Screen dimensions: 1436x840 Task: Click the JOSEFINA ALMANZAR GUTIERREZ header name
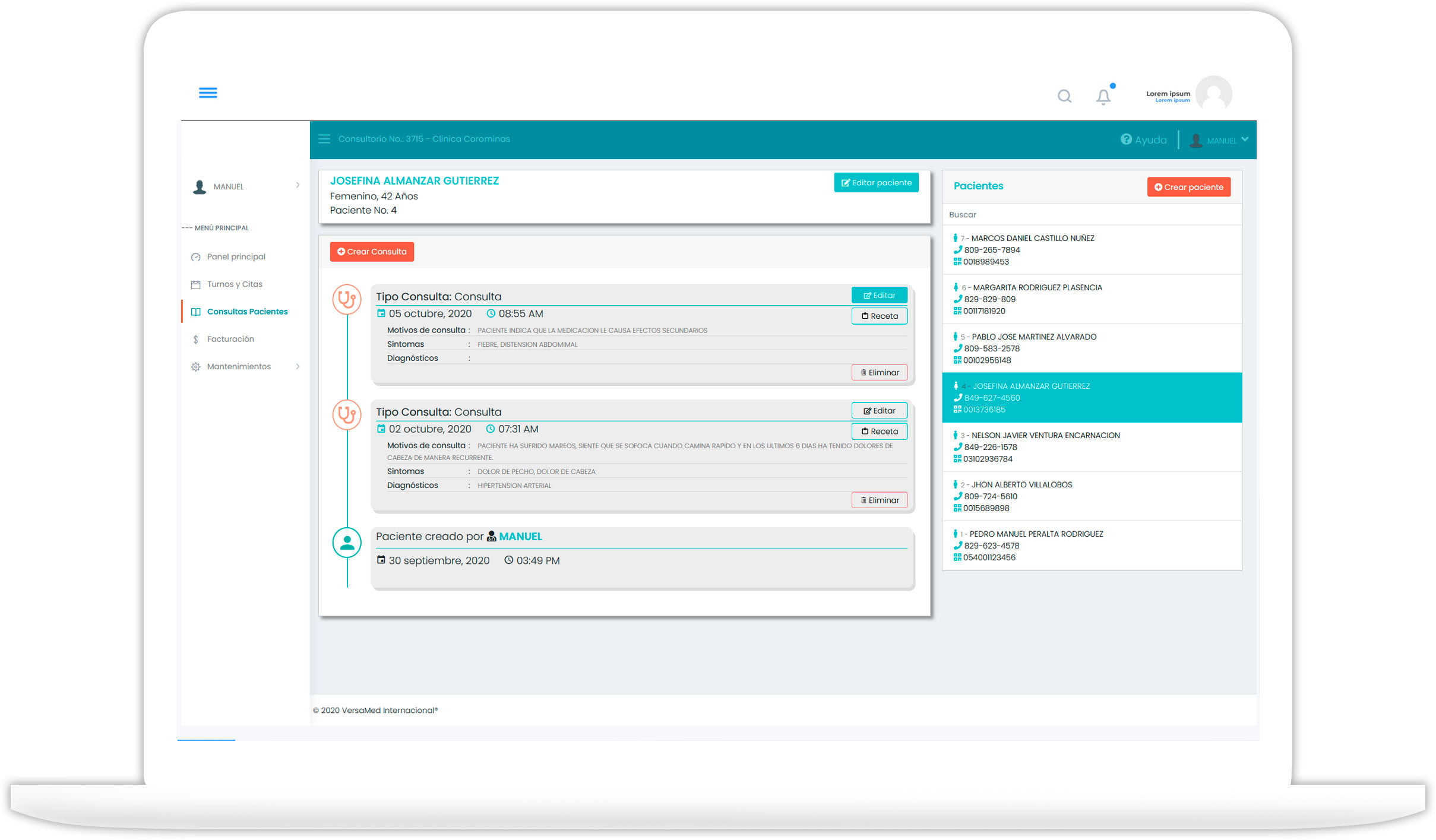(x=415, y=181)
